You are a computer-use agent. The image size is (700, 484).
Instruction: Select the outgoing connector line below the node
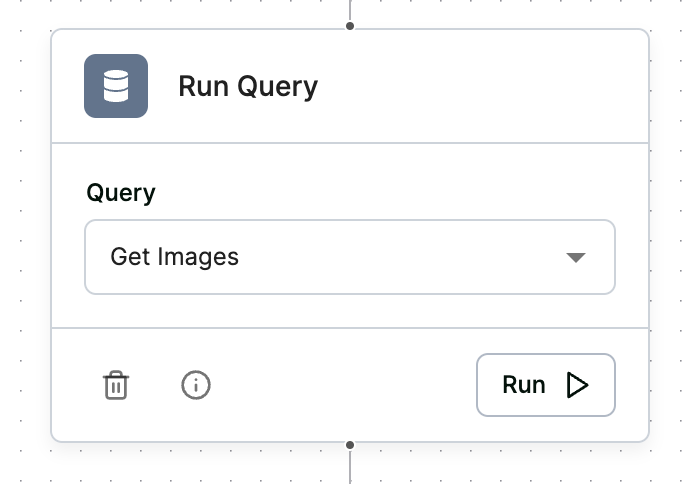pyautogui.click(x=350, y=466)
